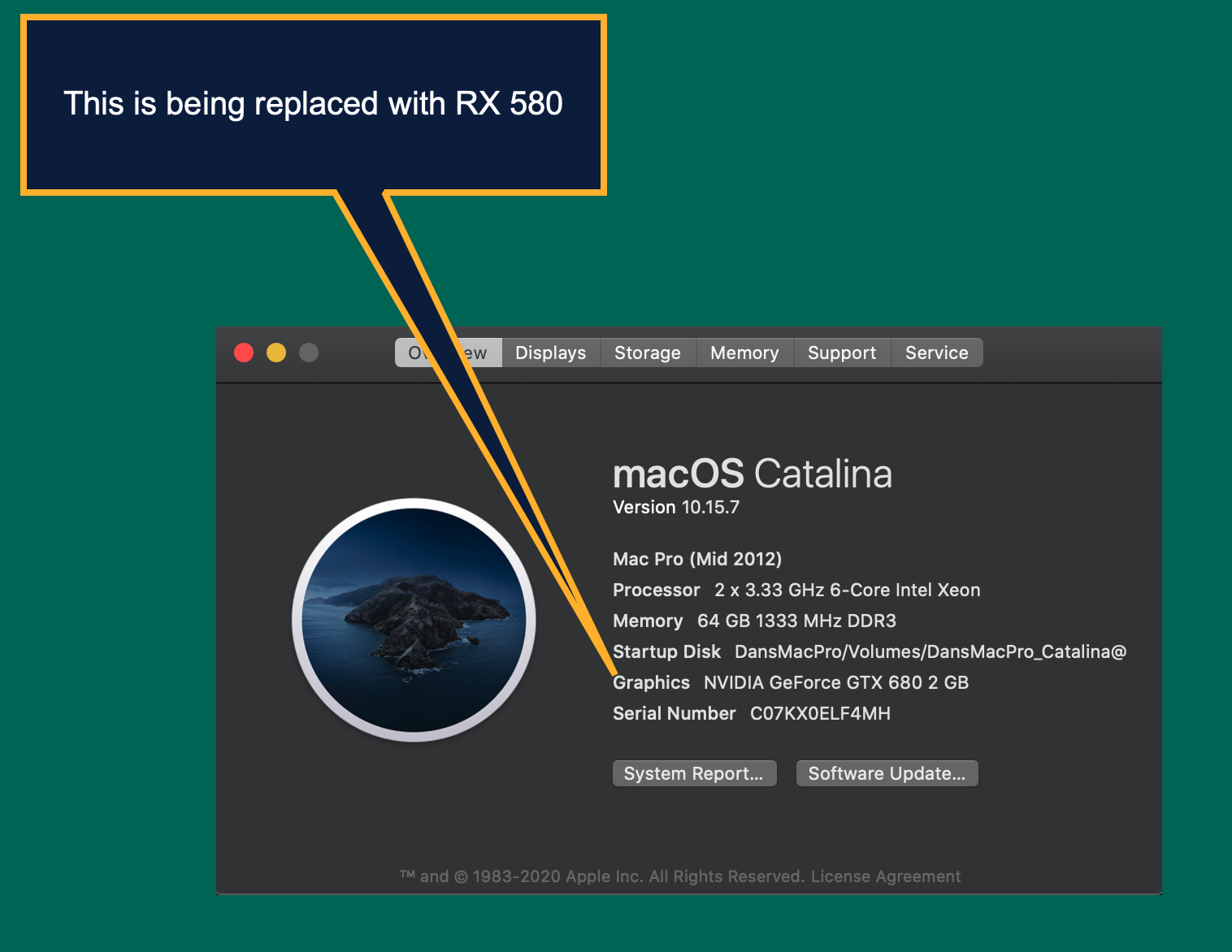This screenshot has height=952, width=1232.
Task: Open Software Update…
Action: pyautogui.click(x=887, y=773)
